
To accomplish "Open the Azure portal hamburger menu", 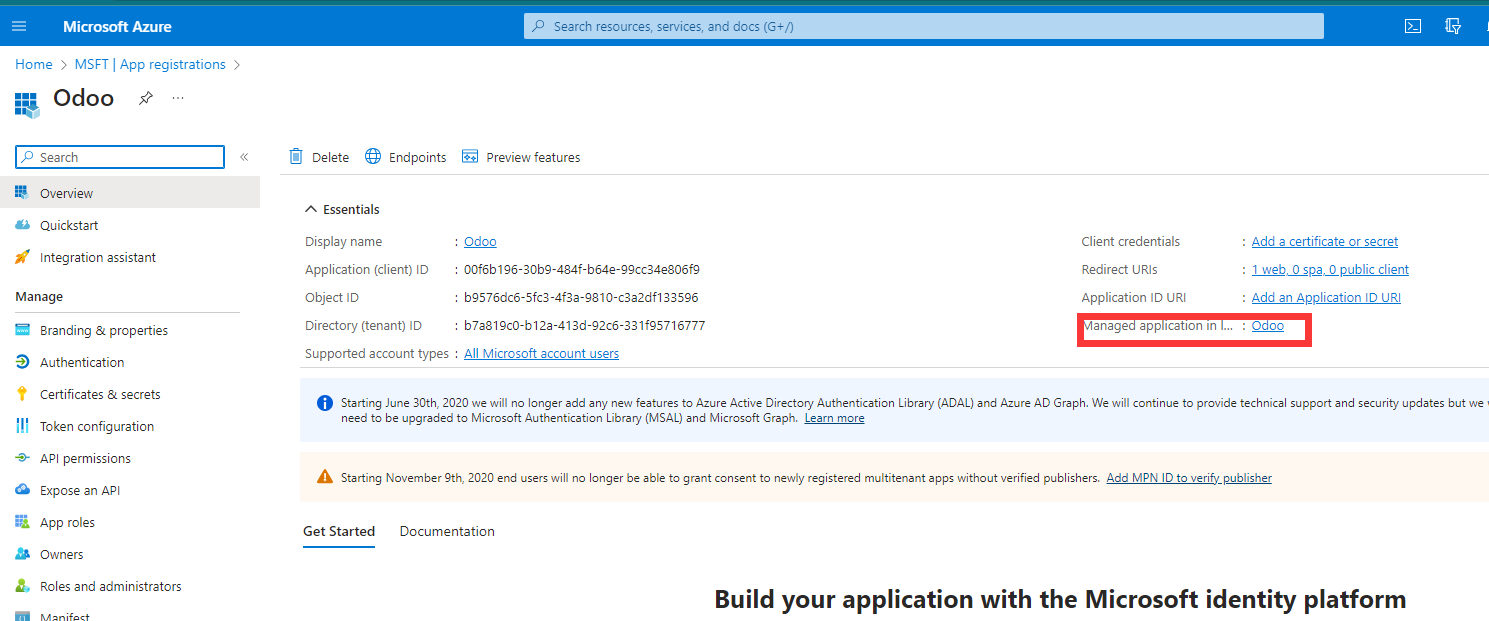I will [19, 26].
